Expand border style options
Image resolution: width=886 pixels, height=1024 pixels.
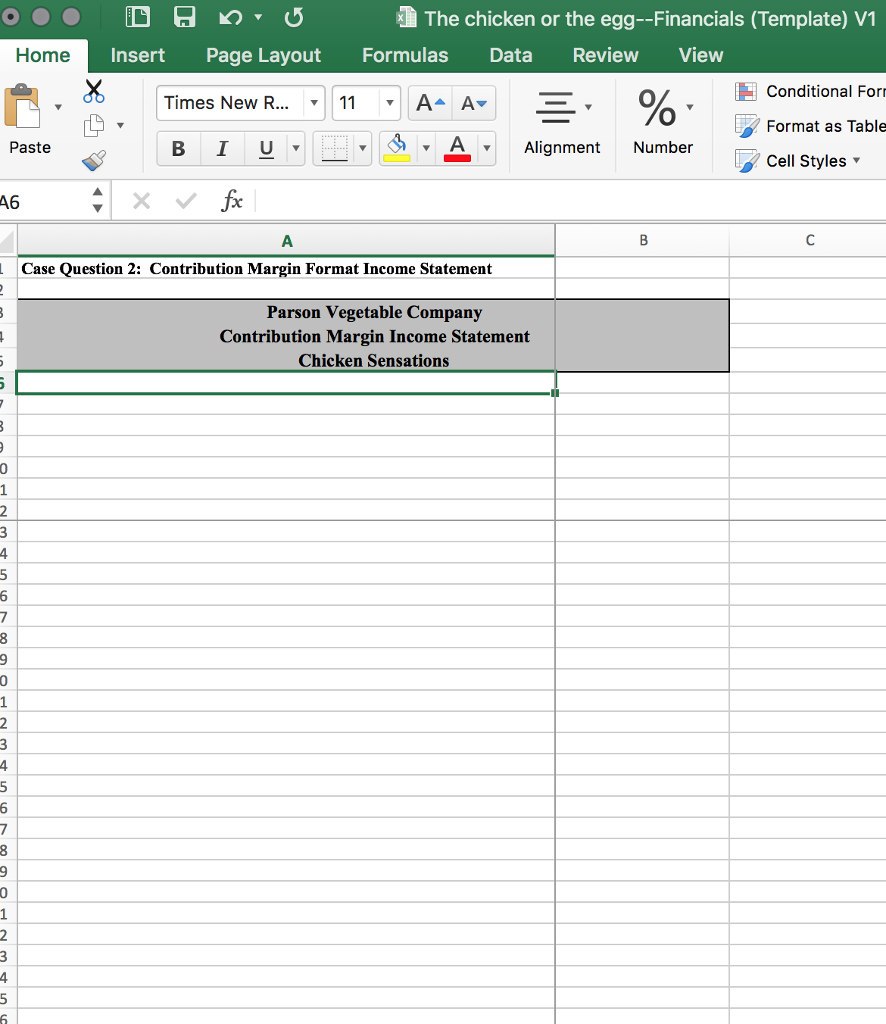362,149
